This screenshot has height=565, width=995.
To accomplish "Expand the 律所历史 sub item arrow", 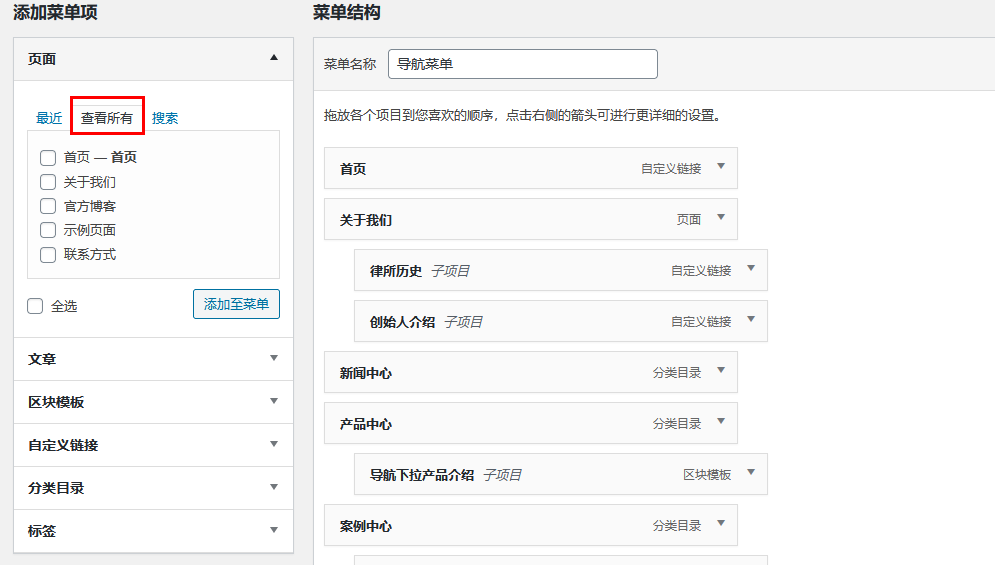I will click(x=751, y=269).
